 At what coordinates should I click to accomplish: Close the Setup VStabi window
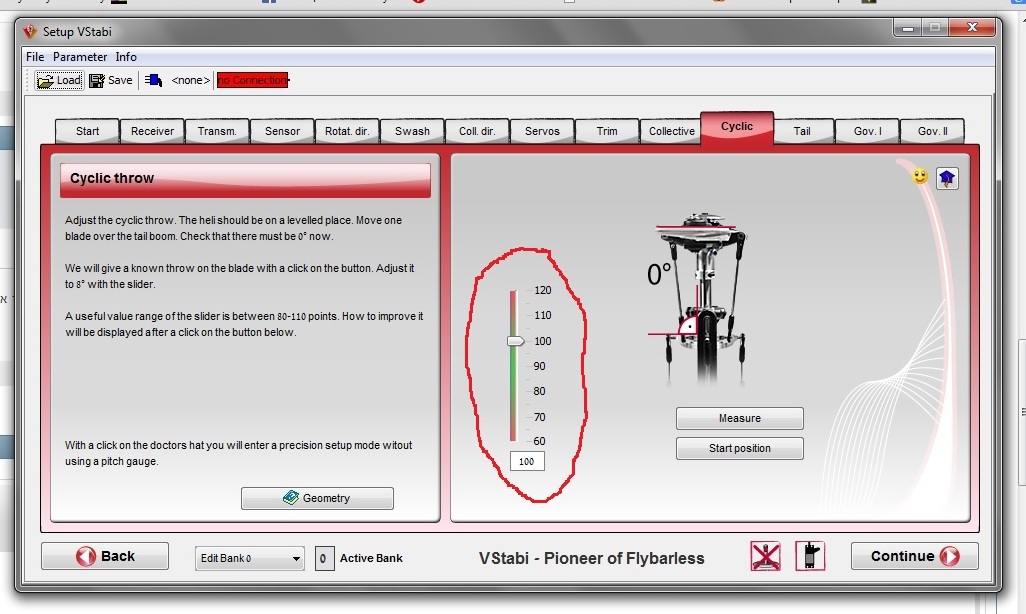coord(972,27)
